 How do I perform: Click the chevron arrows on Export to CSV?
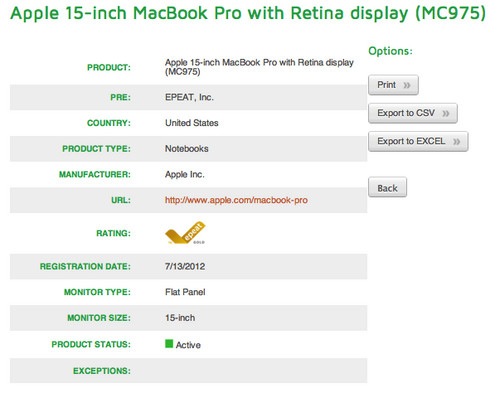446,114
